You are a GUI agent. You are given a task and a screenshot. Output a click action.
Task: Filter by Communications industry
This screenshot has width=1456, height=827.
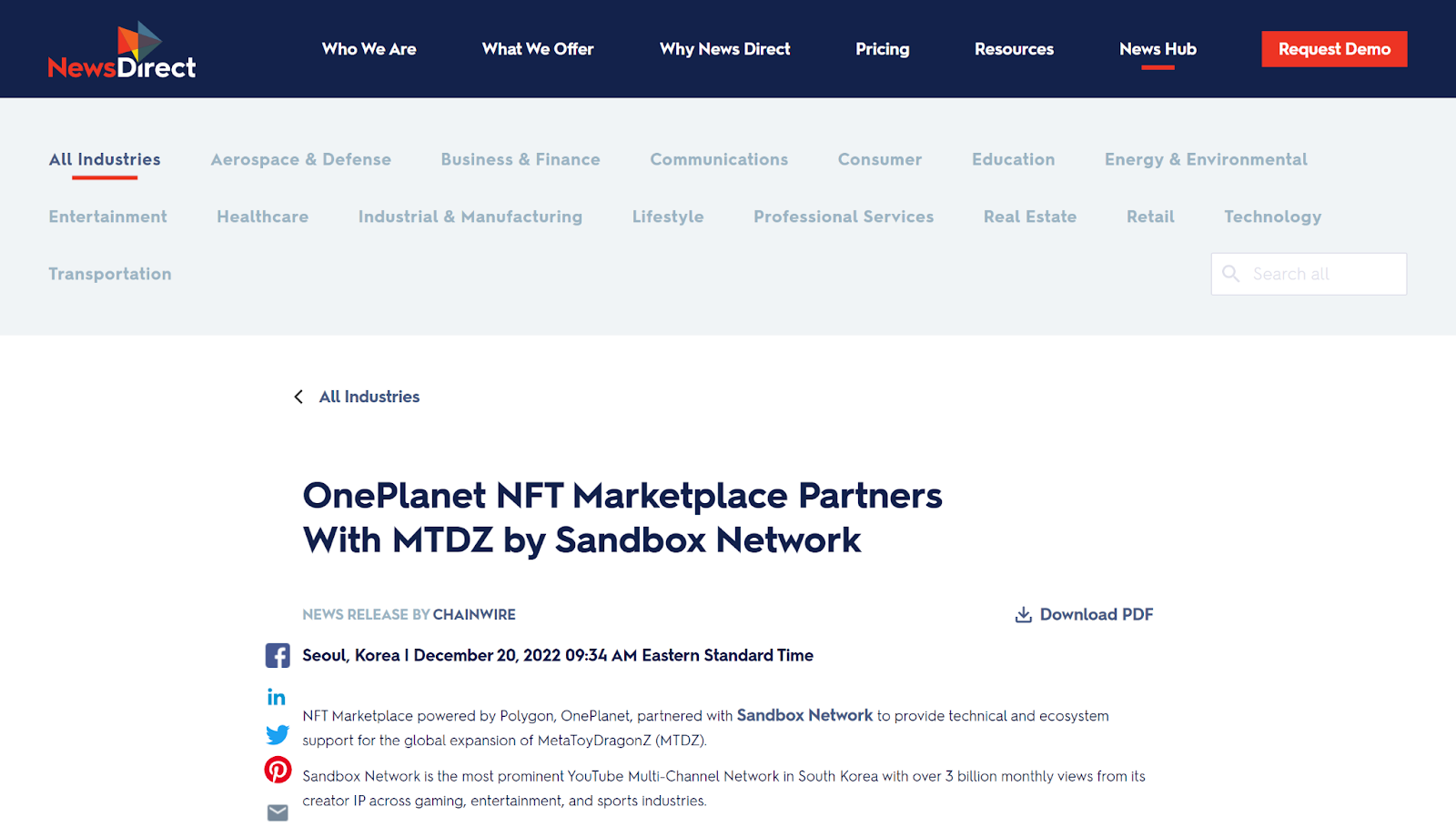click(719, 159)
